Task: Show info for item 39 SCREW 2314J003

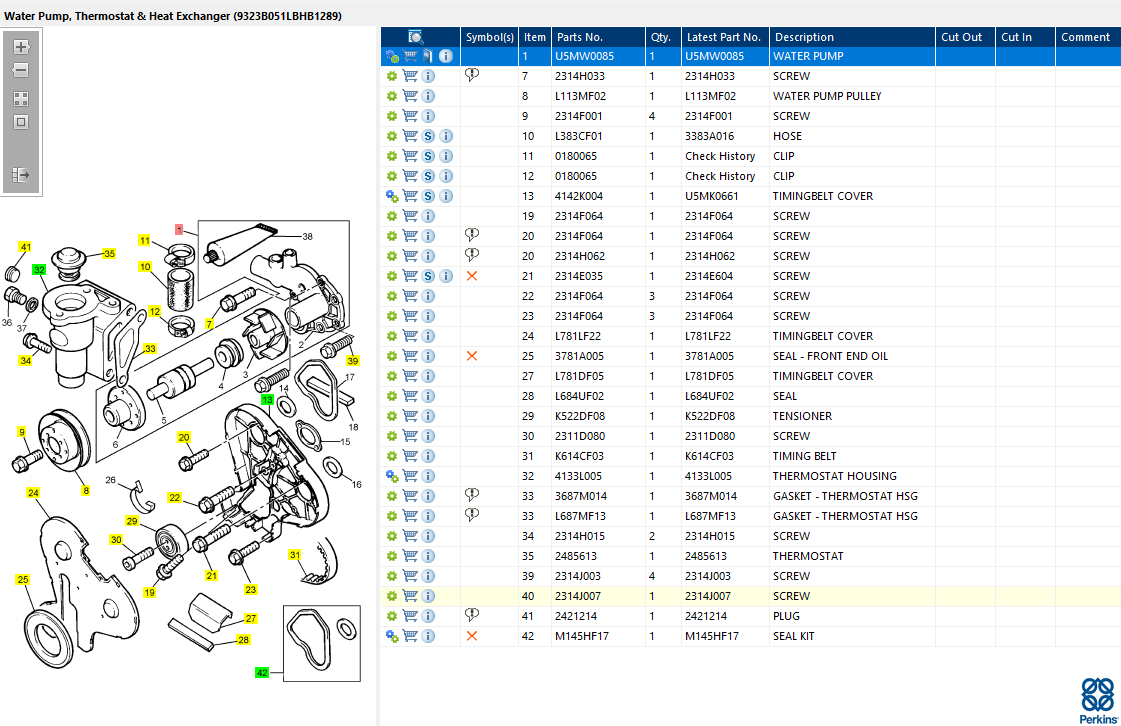Action: tap(428, 577)
